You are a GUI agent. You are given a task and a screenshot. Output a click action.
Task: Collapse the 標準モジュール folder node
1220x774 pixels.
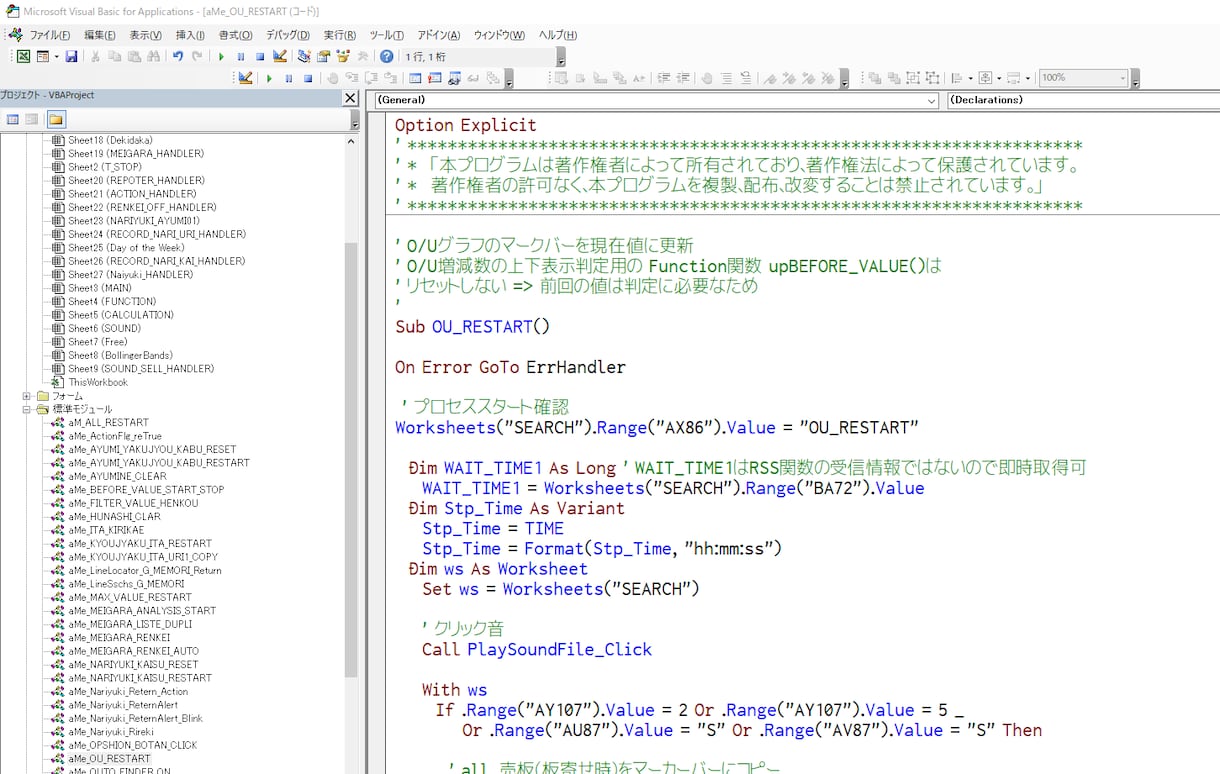pyautogui.click(x=27, y=409)
